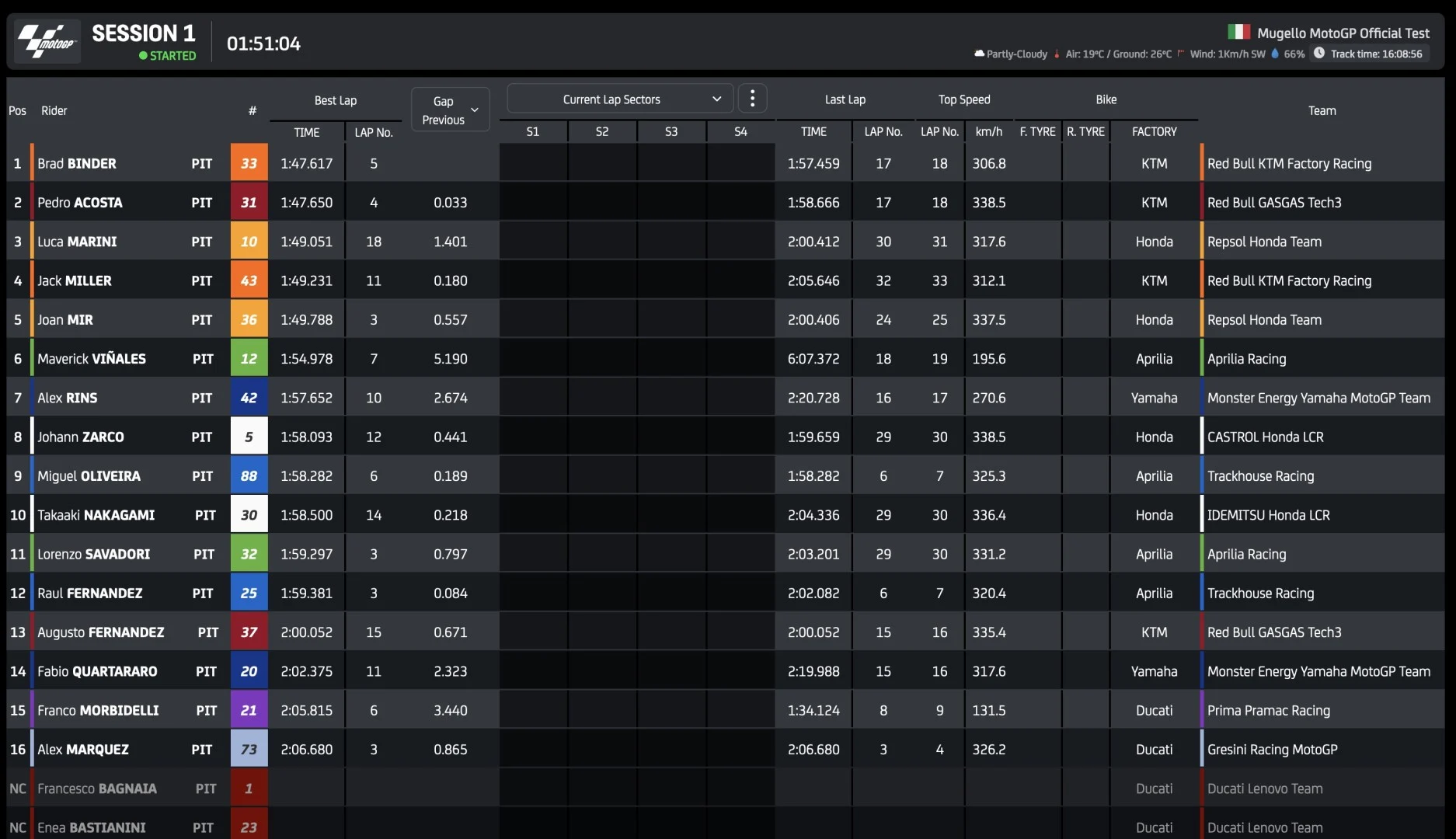Screen dimensions: 1456x839
Task: Open the Gap Previous dropdown
Action: (451, 110)
